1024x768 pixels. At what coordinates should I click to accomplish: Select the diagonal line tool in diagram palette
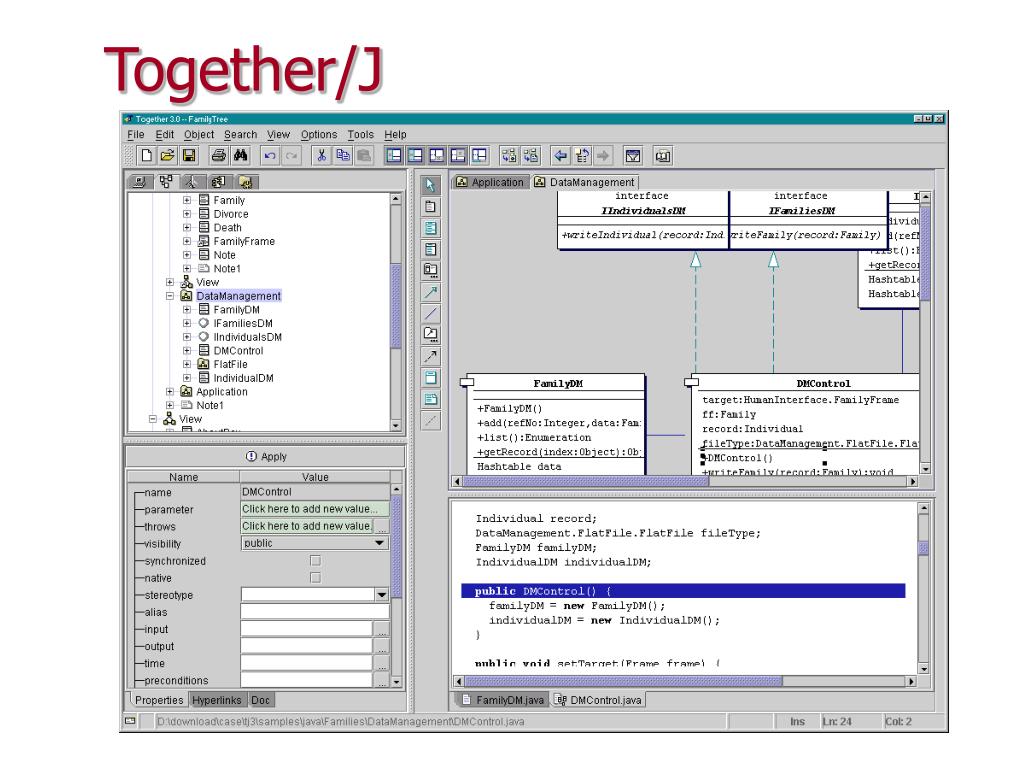(430, 313)
